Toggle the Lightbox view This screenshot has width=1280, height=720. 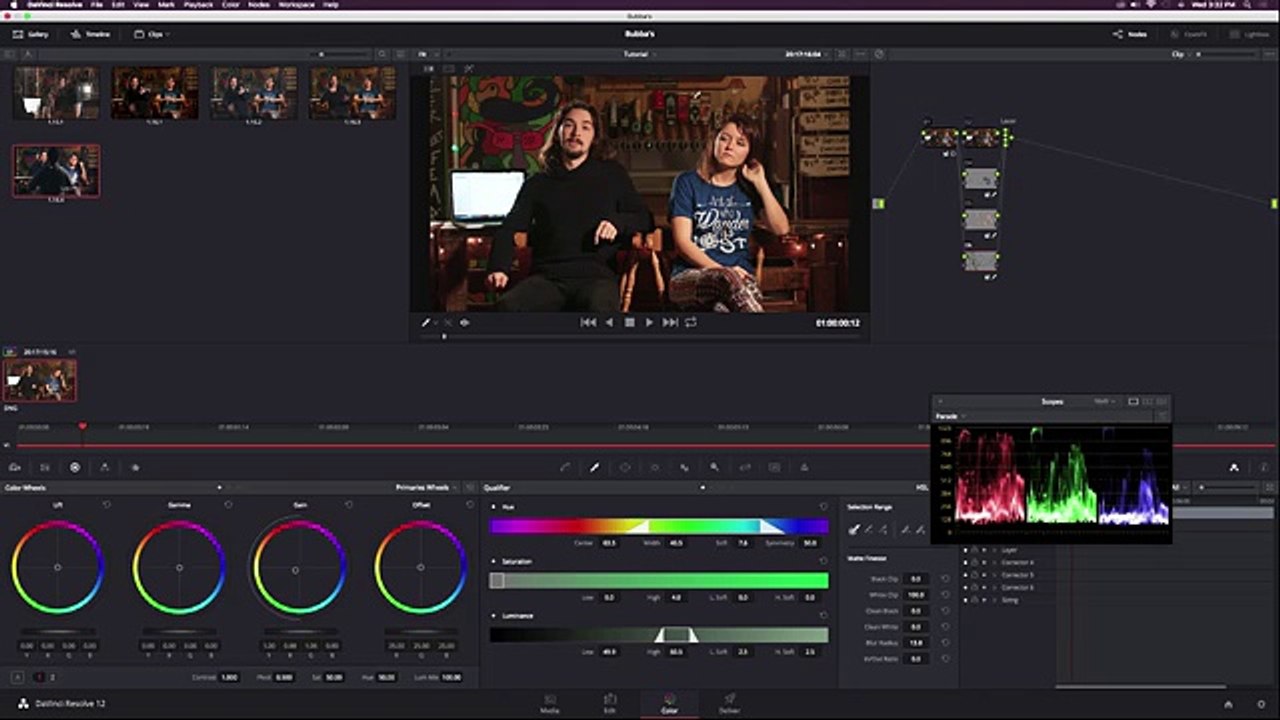[1248, 34]
